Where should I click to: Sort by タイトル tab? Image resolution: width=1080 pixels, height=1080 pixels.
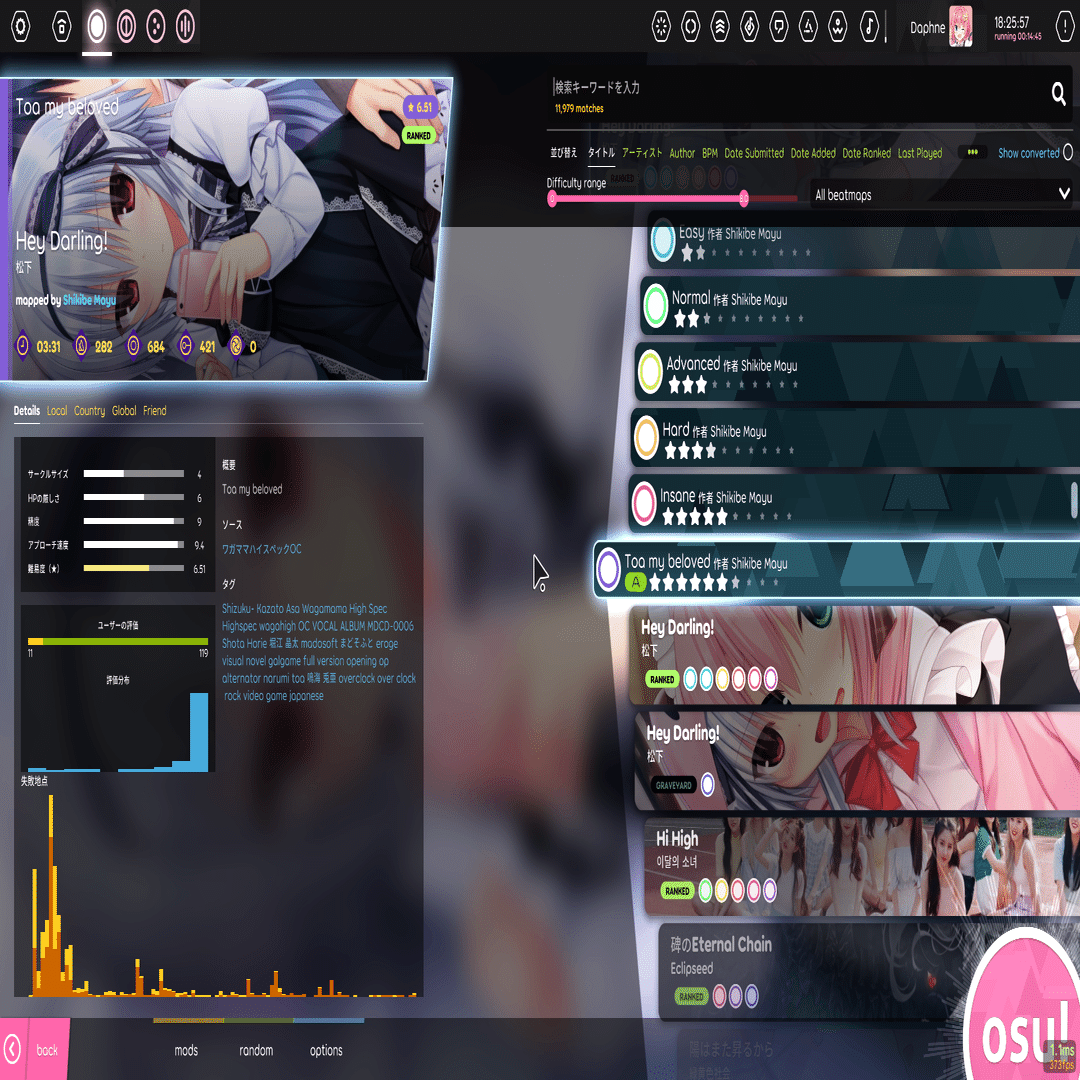601,153
